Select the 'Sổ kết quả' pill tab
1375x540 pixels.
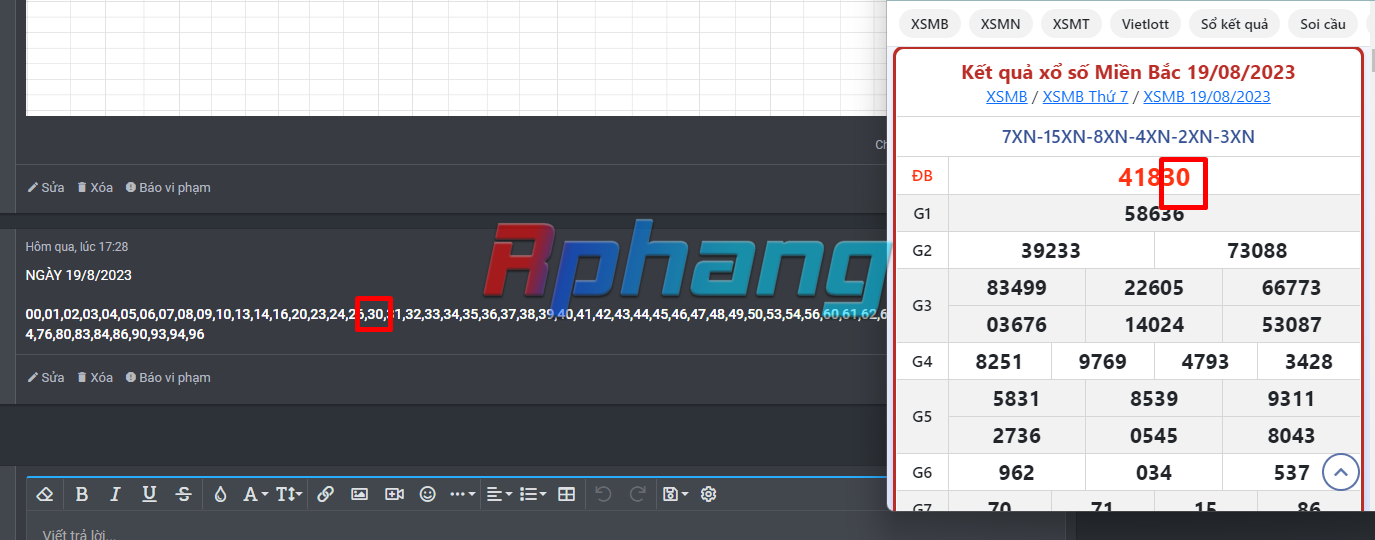click(1234, 24)
